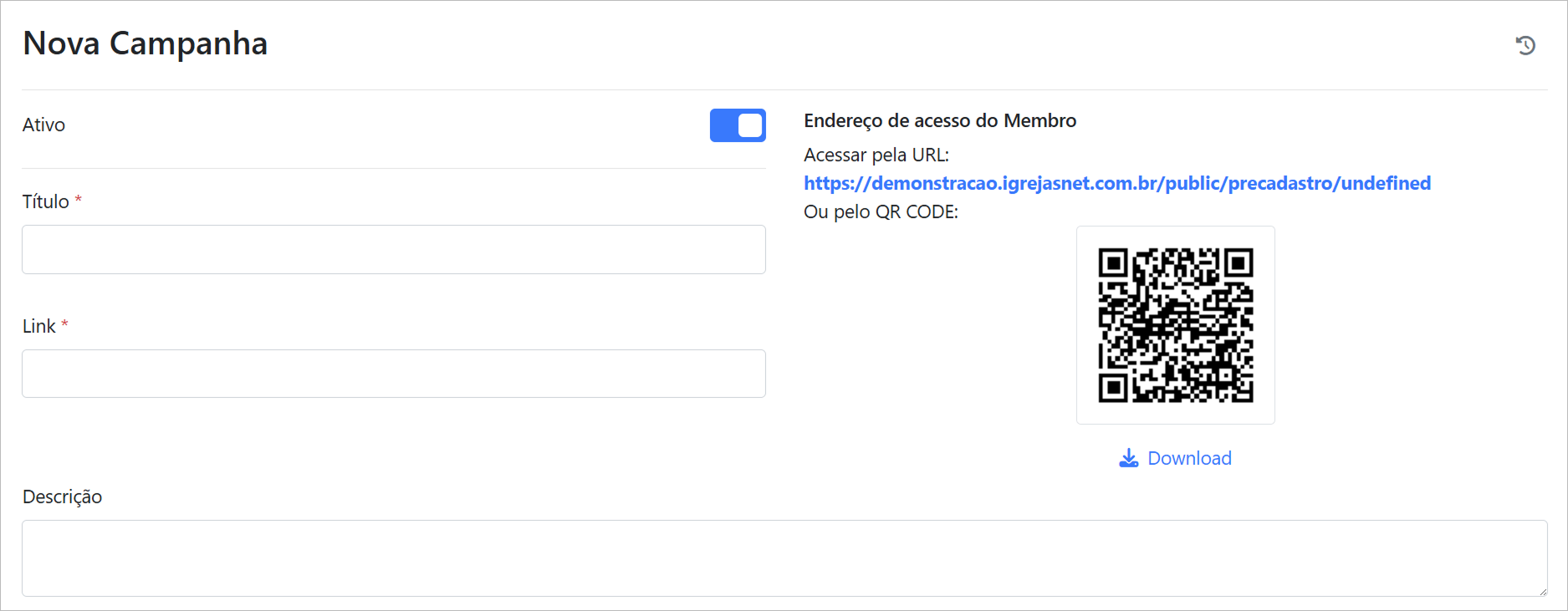Click the Acessar pela URL text

[x=876, y=155]
